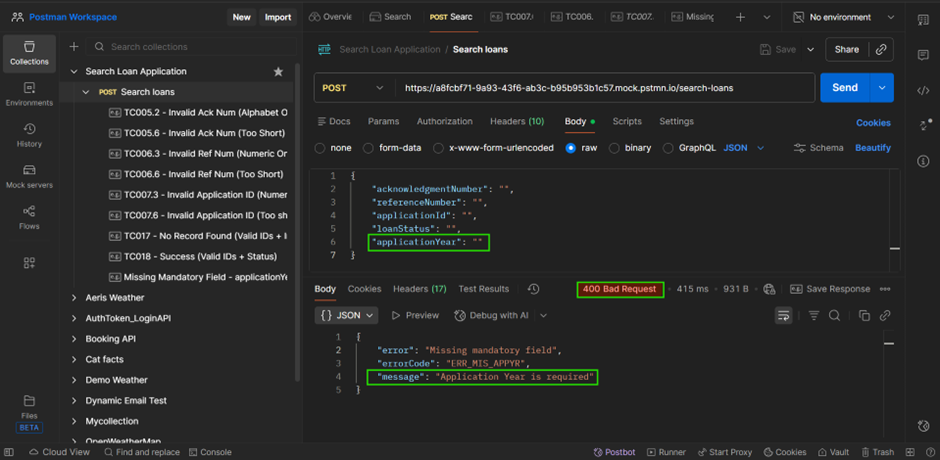
Task: Click the copy link icon next to Share
Action: click(x=881, y=50)
